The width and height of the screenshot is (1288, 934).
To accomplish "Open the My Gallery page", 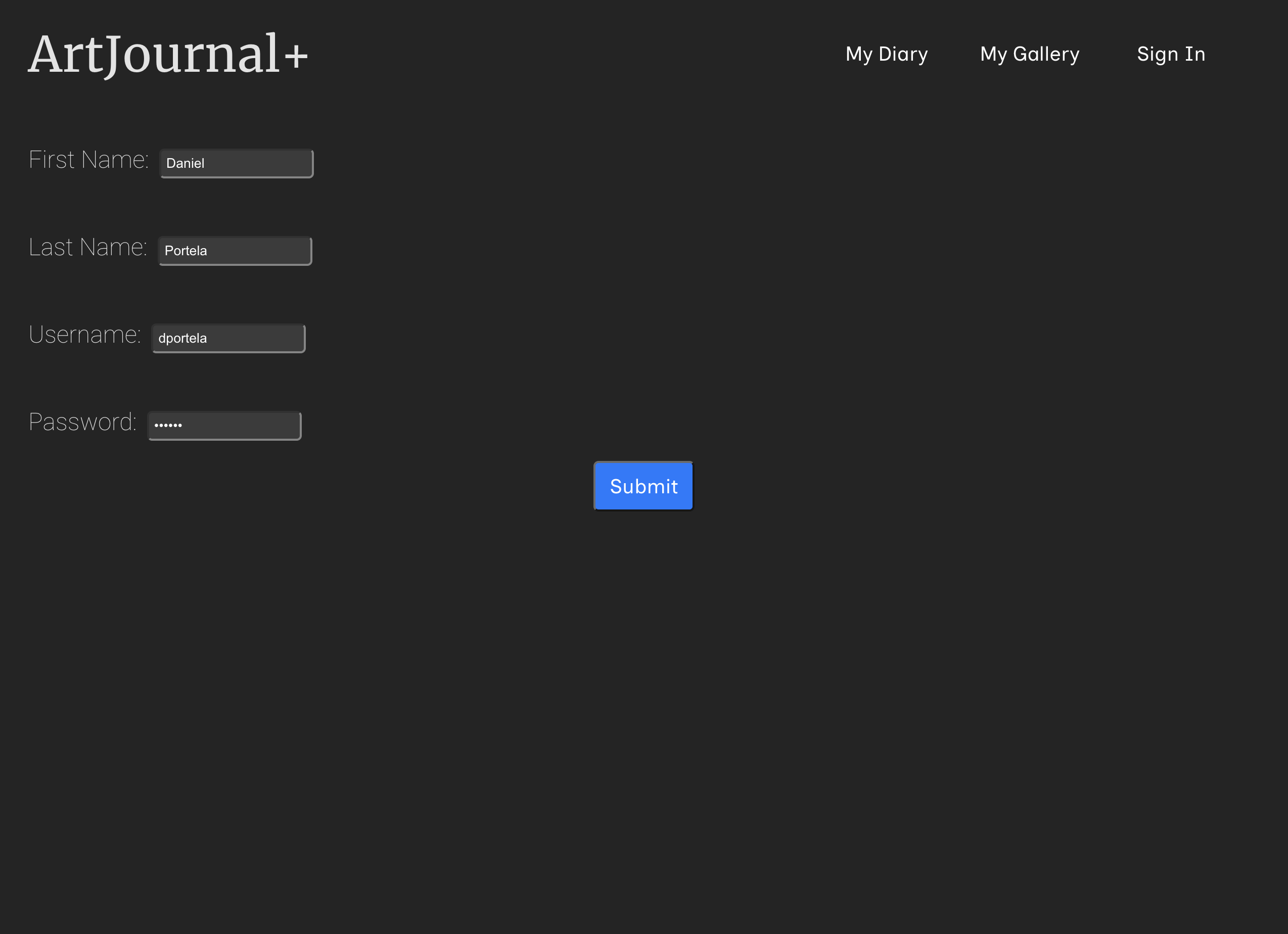I will [x=1029, y=54].
